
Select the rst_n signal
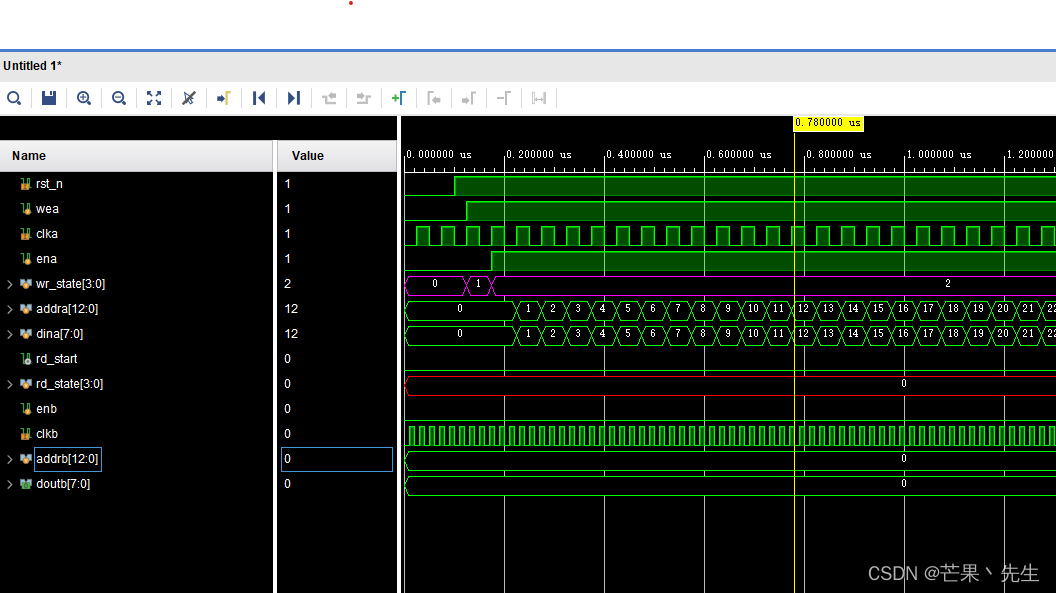(x=49, y=184)
